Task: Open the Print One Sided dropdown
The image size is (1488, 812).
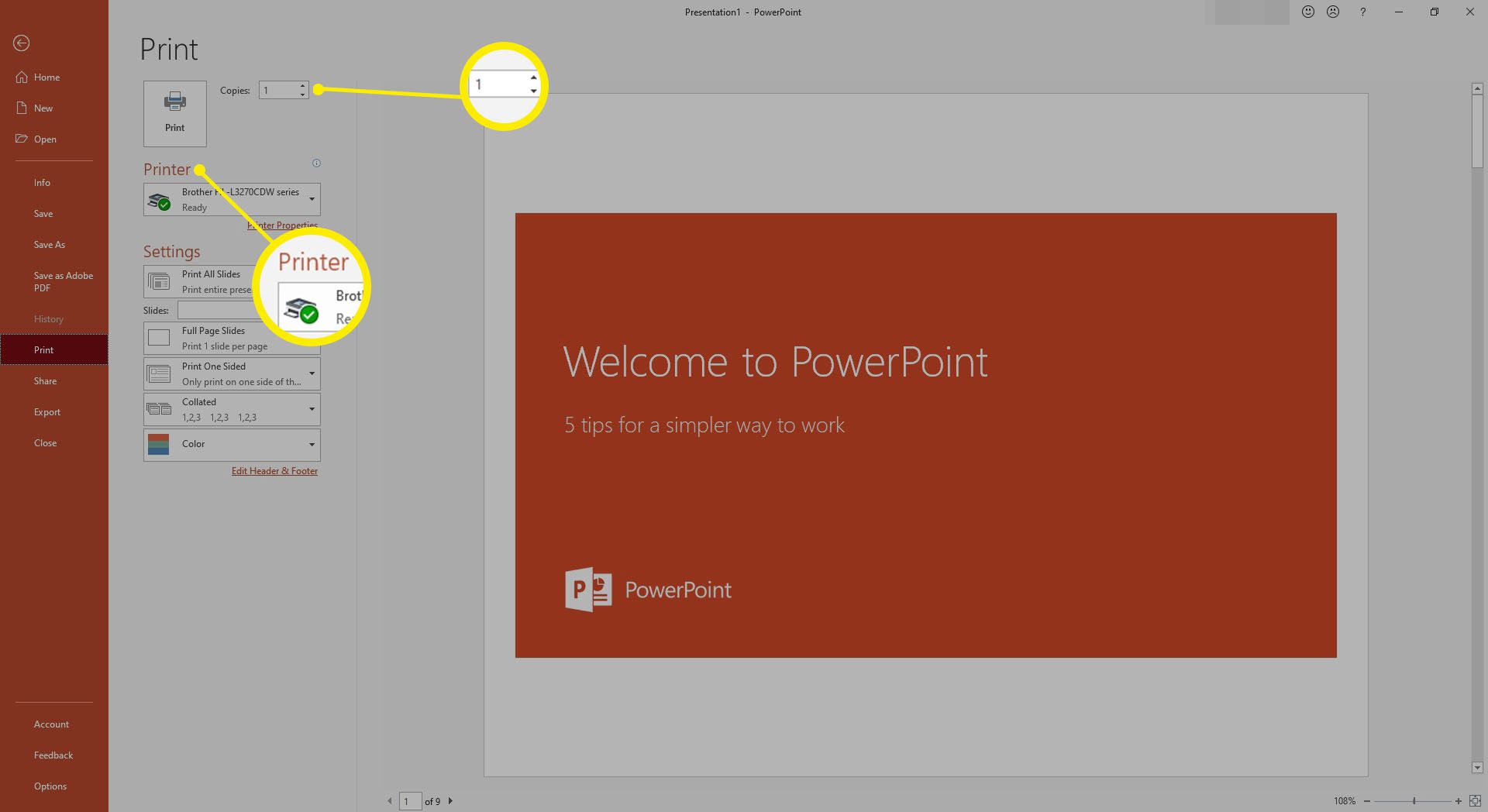Action: [x=232, y=374]
